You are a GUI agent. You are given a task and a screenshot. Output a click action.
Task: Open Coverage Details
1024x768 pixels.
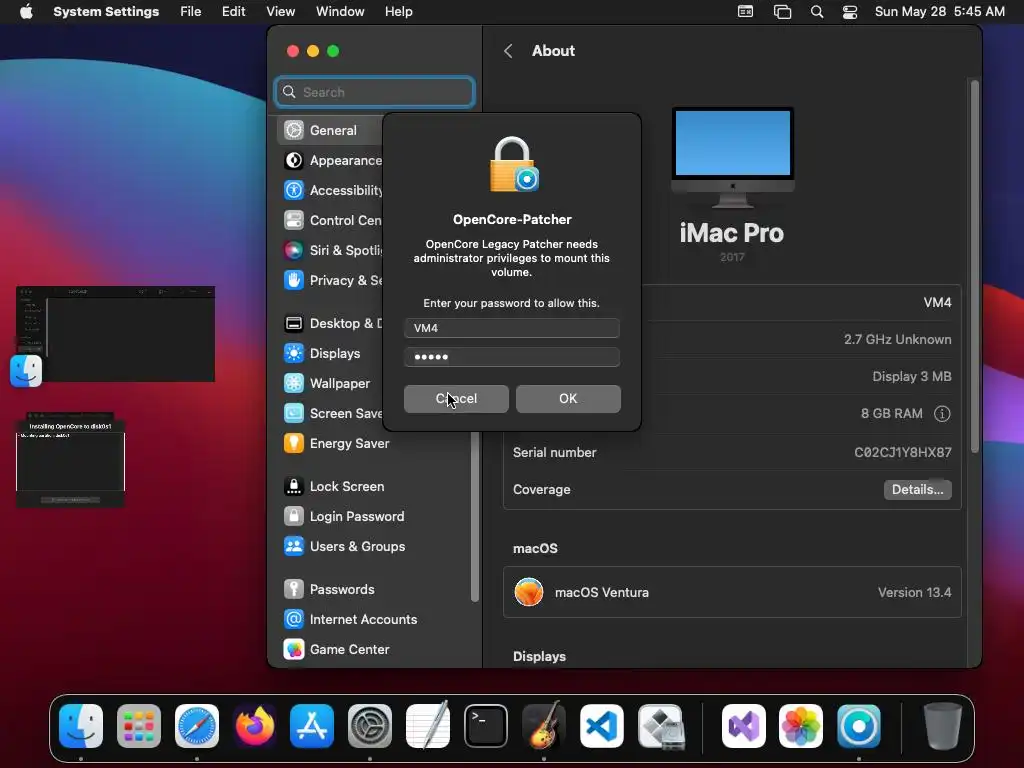[917, 489]
